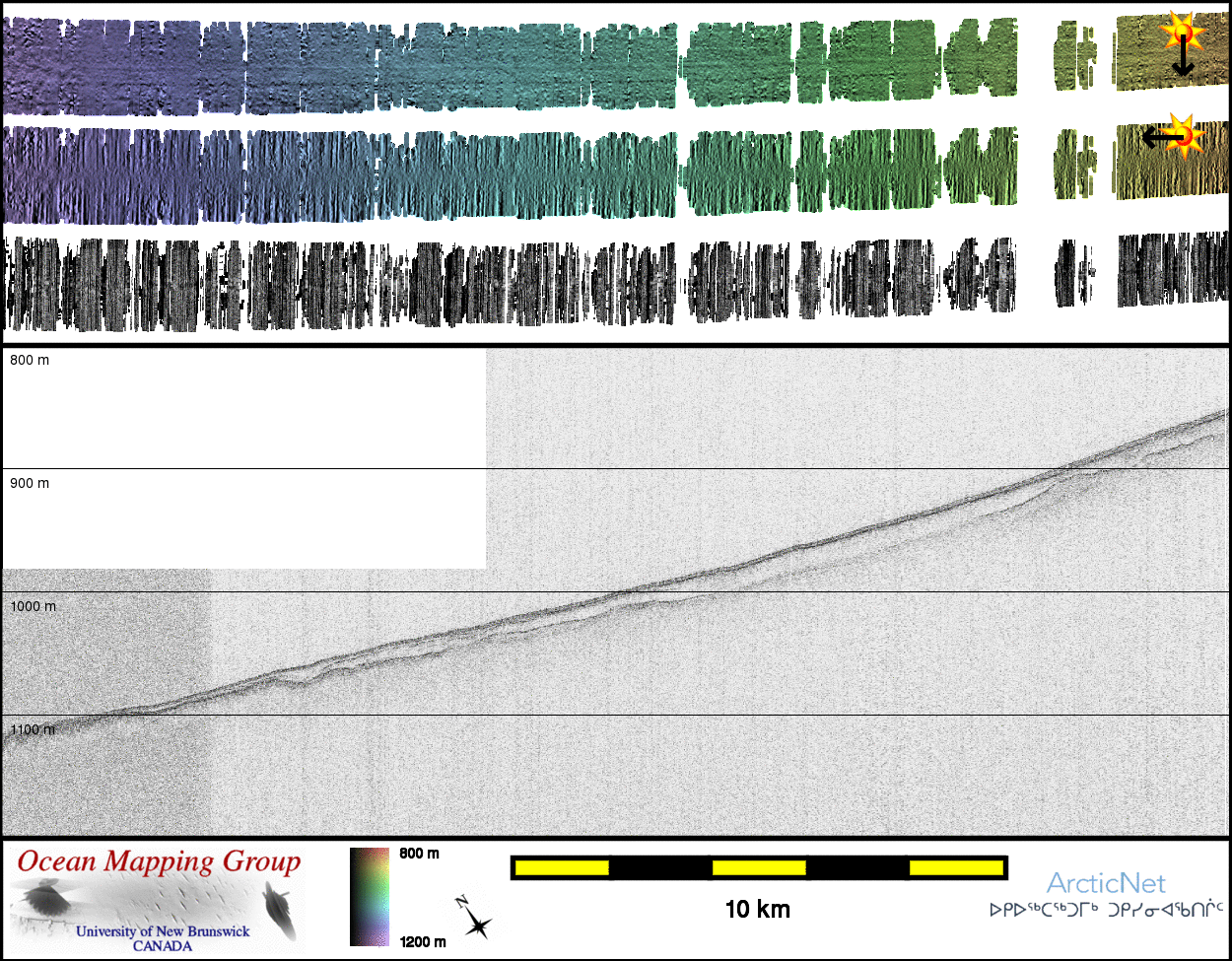Click the sun icon with downward arrow
The height and width of the screenshot is (961, 1232).
click(x=1180, y=34)
